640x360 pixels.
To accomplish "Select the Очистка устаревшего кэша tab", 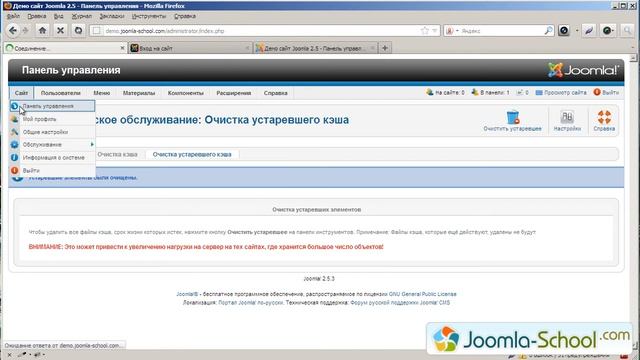I will tap(192, 154).
